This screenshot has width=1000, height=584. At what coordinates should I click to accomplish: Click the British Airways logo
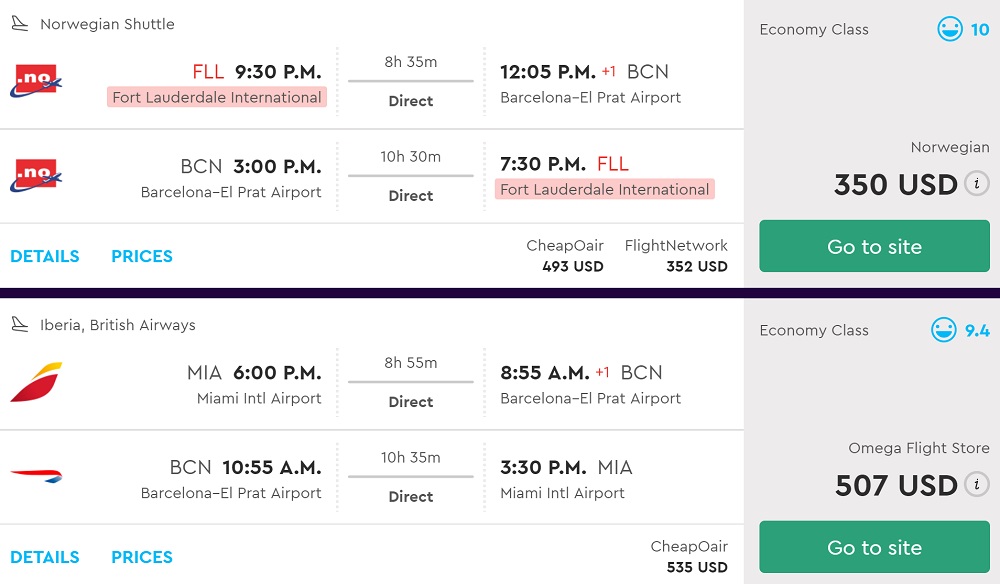36,476
